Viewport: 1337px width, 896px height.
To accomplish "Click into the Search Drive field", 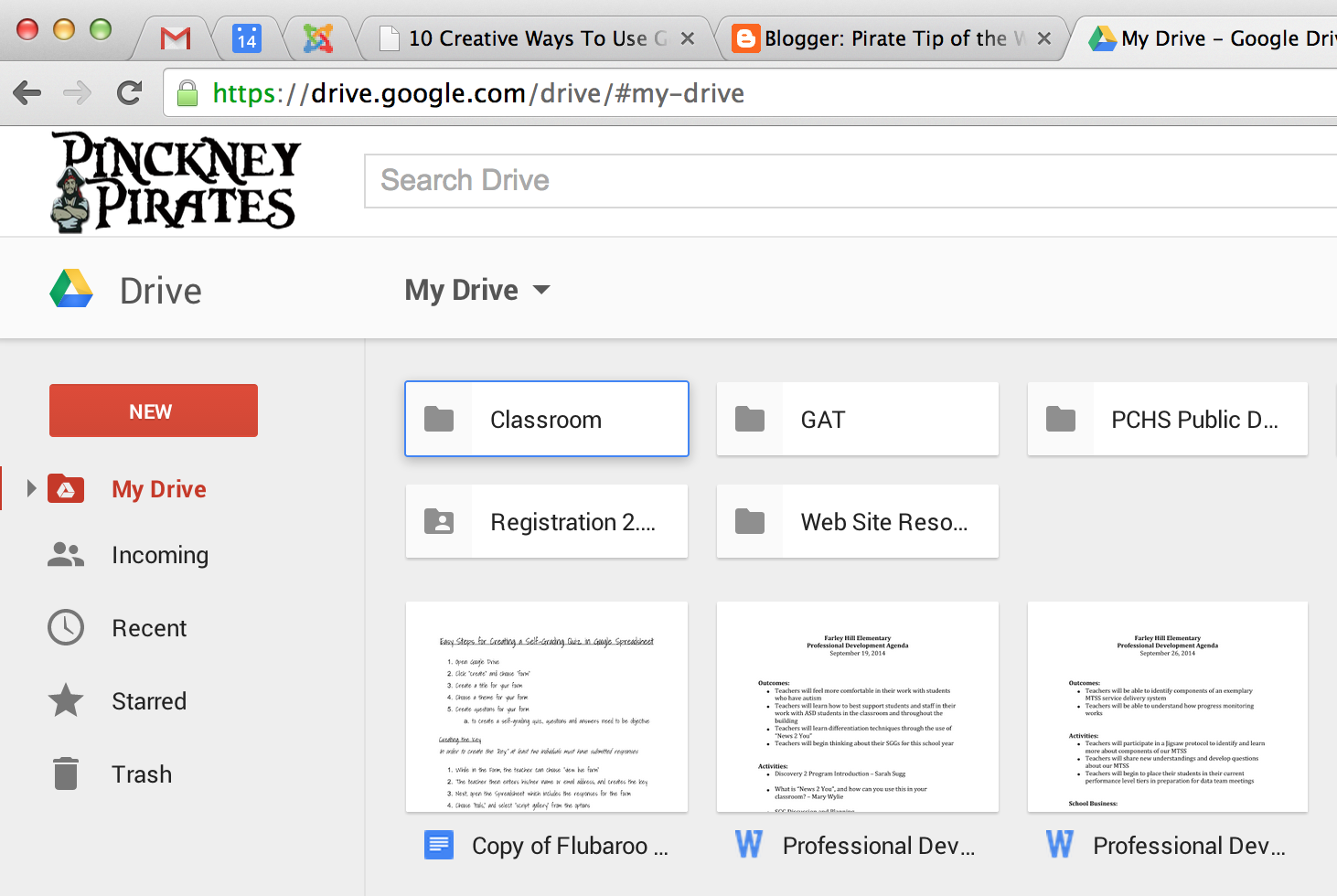I will point(850,180).
